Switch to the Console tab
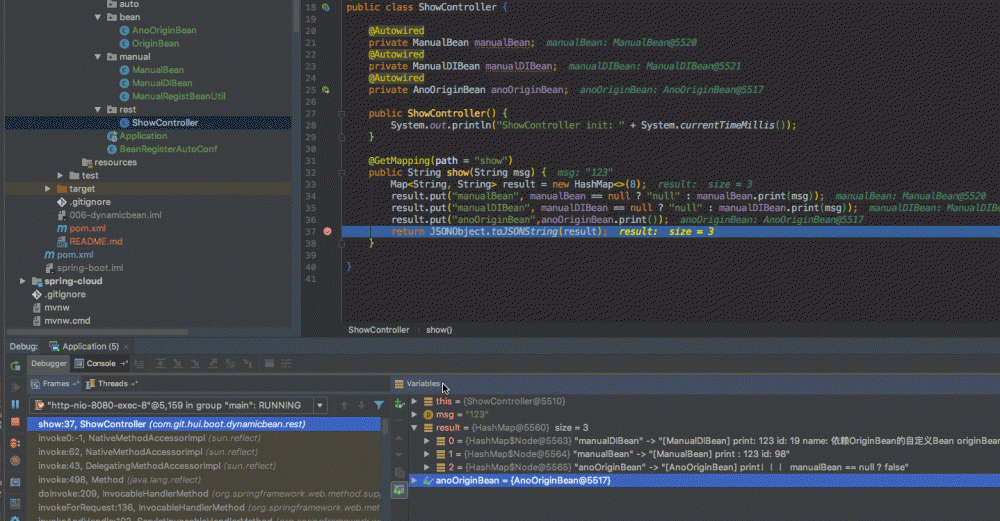Image resolution: width=1000 pixels, height=521 pixels. [101, 364]
